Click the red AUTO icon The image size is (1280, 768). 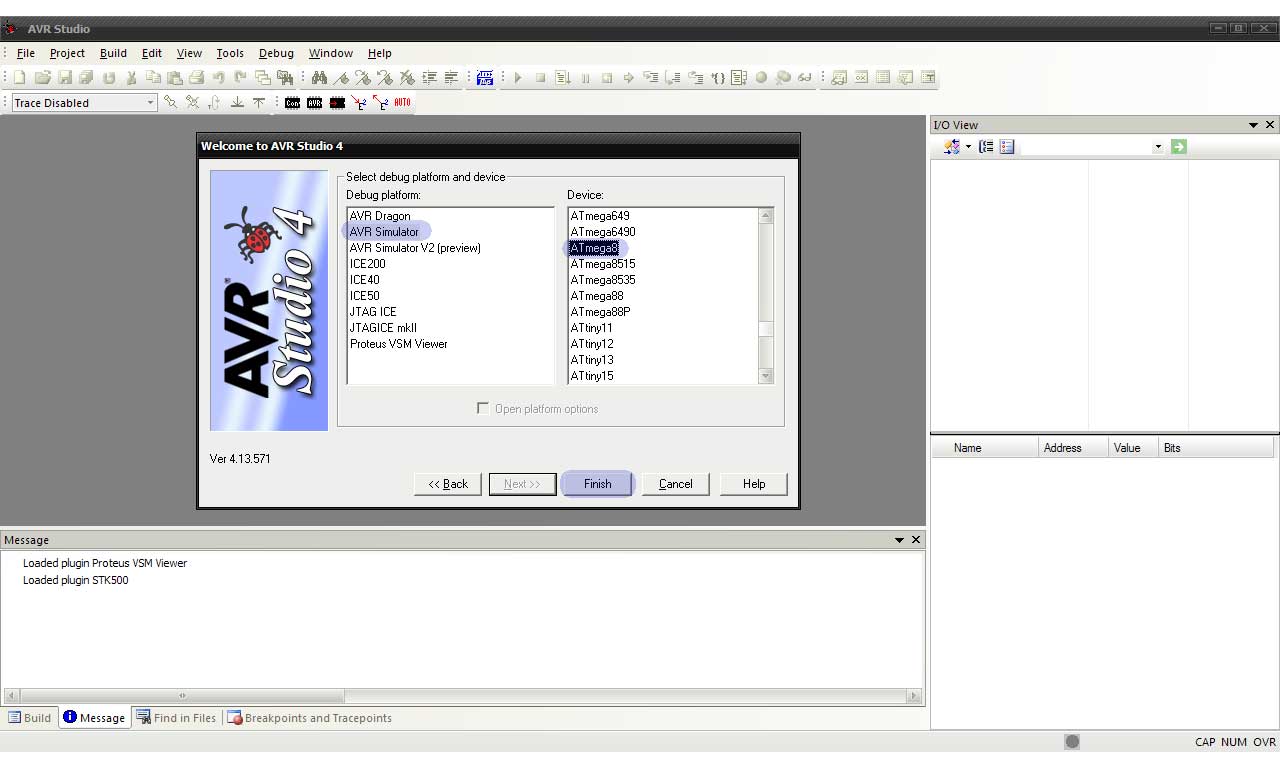click(x=402, y=103)
